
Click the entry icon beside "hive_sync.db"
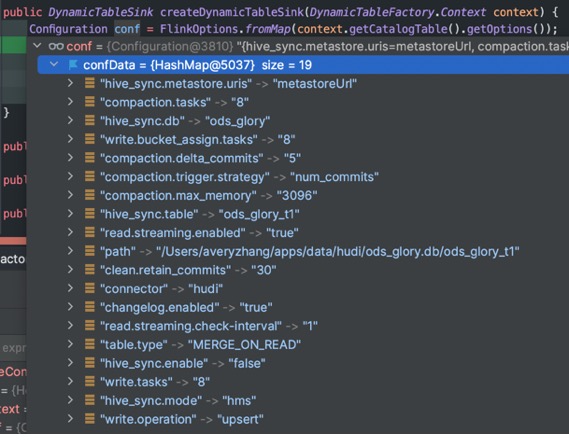(x=90, y=121)
